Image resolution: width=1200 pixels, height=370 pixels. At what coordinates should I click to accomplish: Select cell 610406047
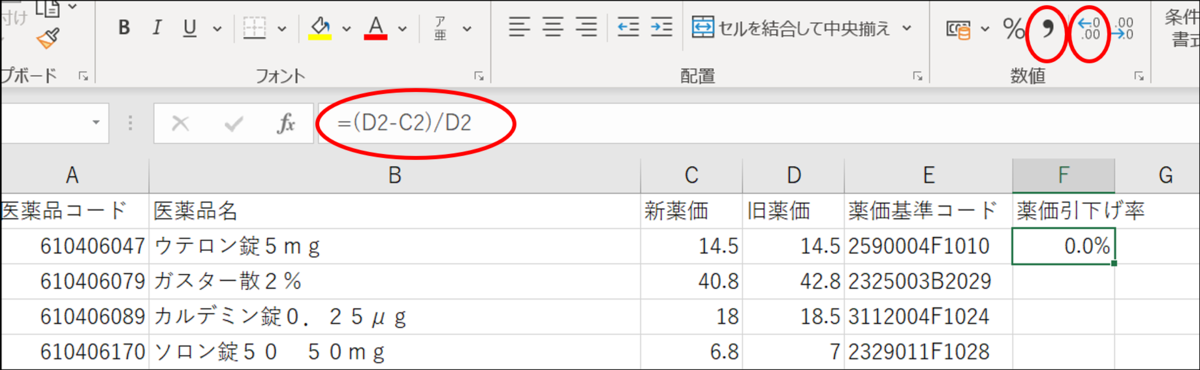point(74,246)
